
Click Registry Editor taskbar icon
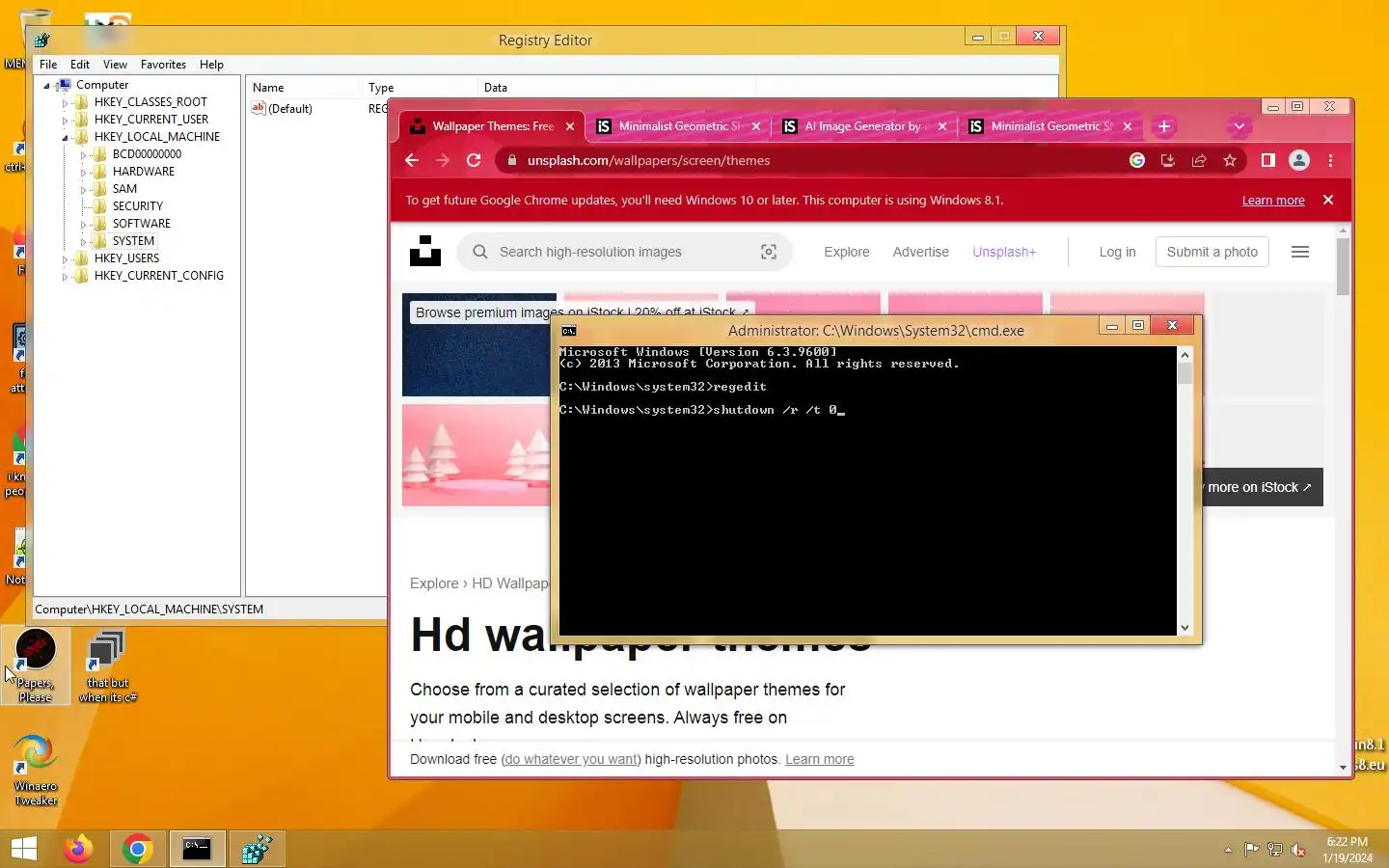(257, 849)
